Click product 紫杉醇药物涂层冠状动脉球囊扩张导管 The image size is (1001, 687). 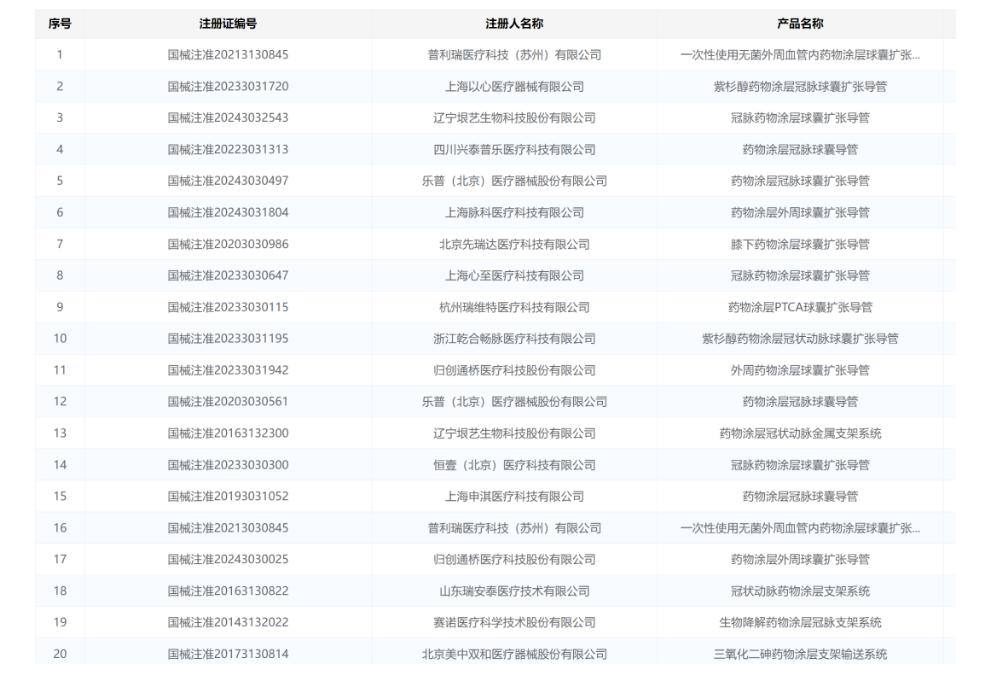800,338
